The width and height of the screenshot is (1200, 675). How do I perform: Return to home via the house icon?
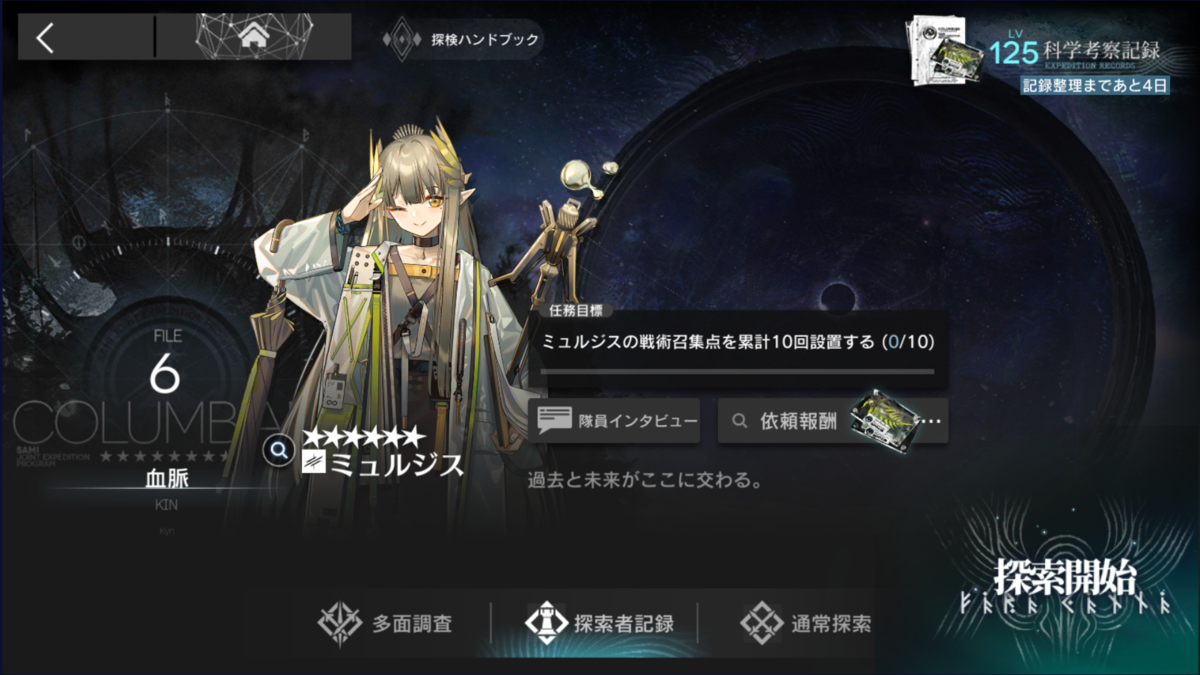256,37
